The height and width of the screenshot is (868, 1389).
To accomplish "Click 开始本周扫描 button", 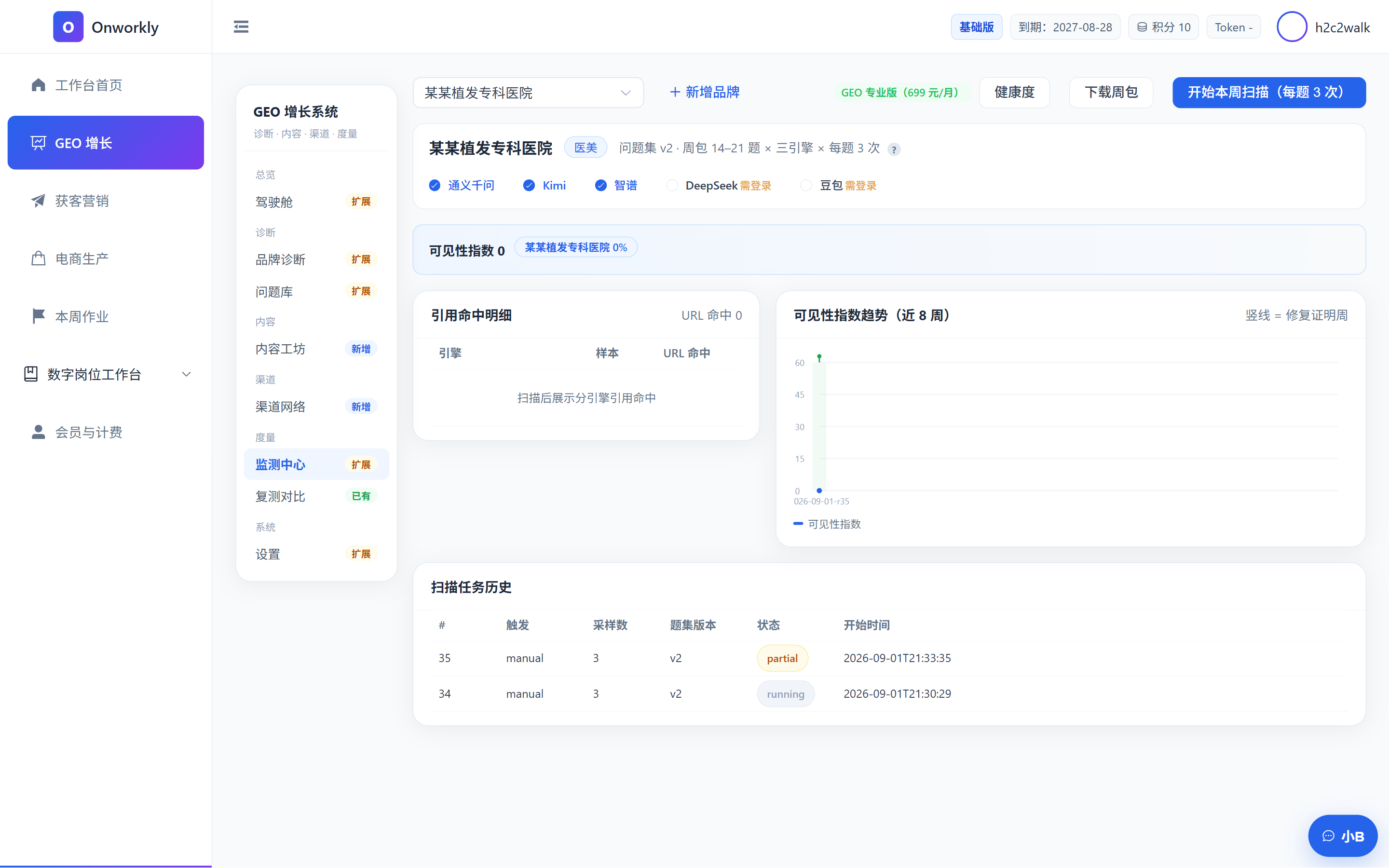I will [x=1268, y=93].
